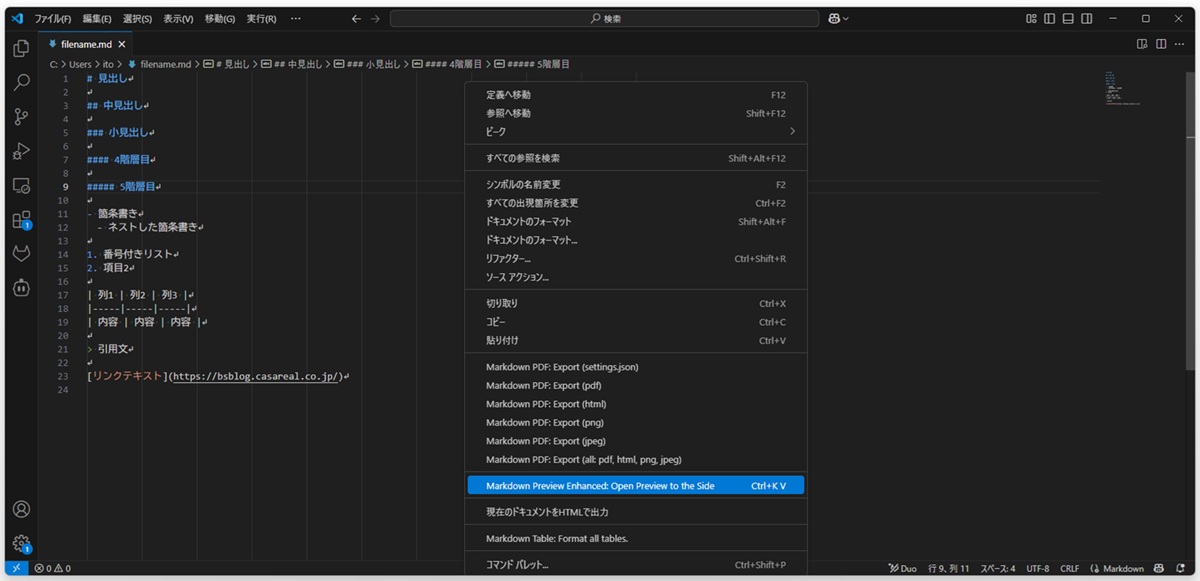Open the Remote Explorer view
This screenshot has width=1200, height=581.
[x=21, y=186]
